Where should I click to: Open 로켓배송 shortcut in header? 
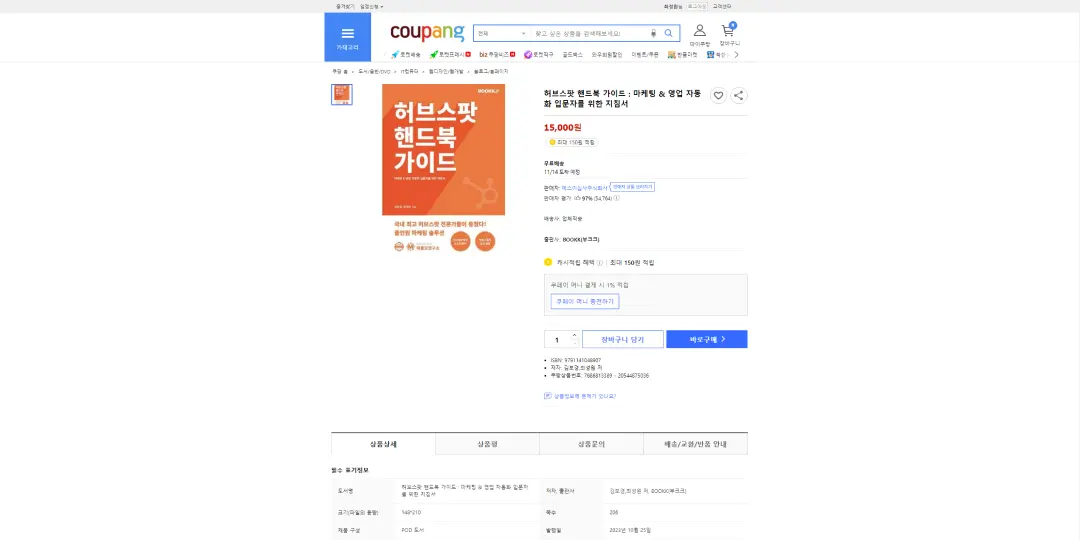tap(406, 54)
